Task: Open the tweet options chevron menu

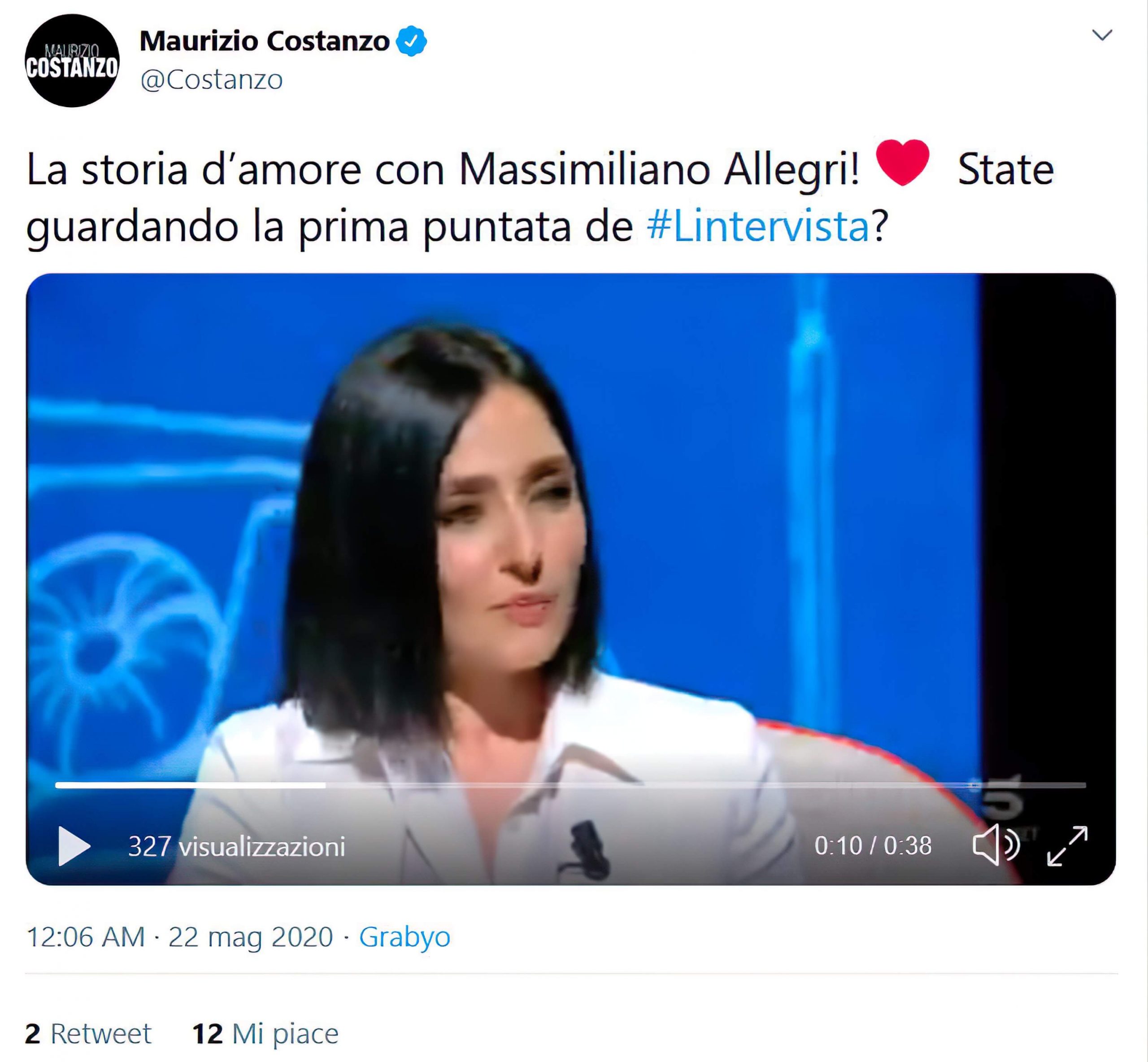Action: coord(1102,35)
